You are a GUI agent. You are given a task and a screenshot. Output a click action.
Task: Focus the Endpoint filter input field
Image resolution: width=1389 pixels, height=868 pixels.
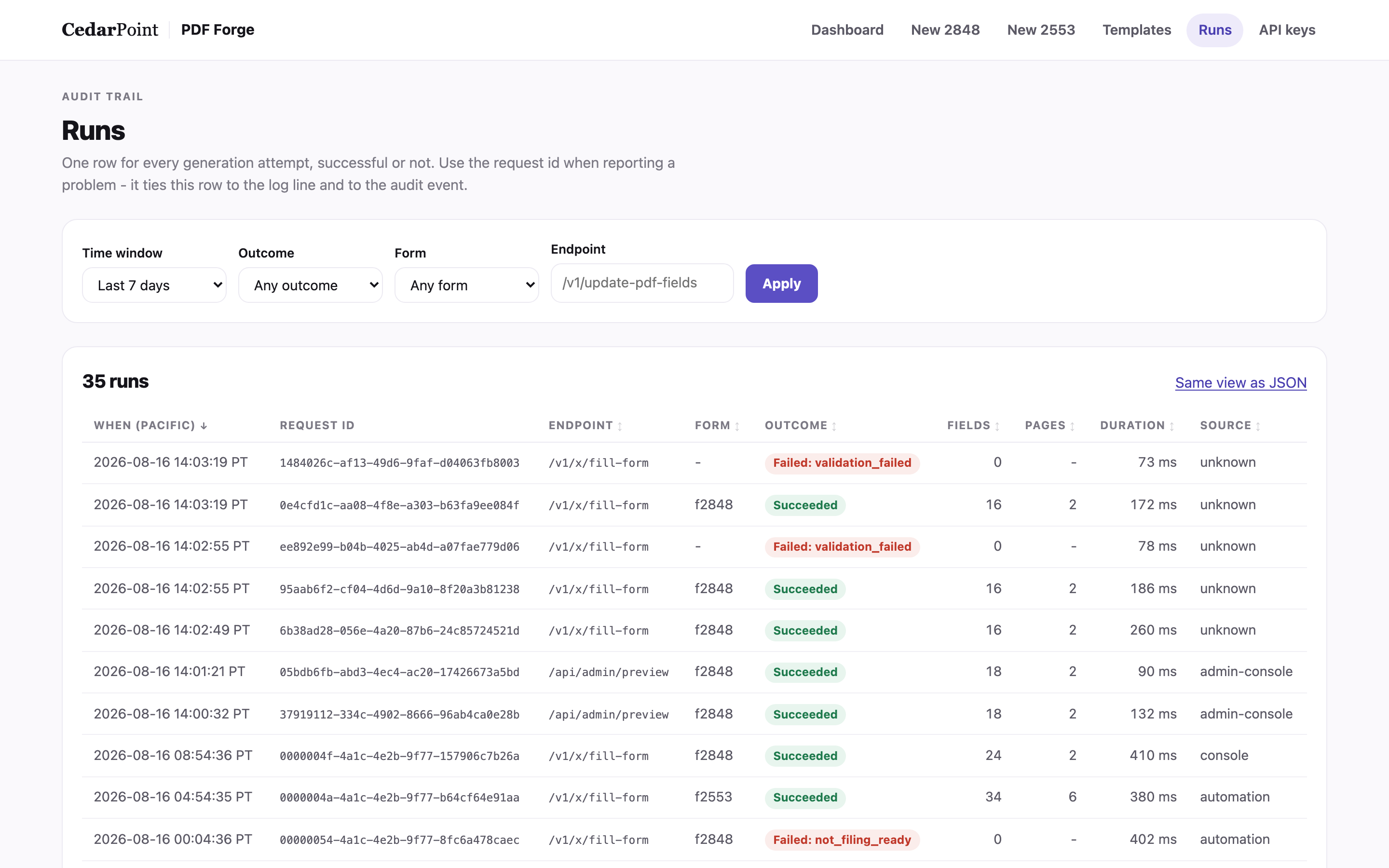click(642, 283)
